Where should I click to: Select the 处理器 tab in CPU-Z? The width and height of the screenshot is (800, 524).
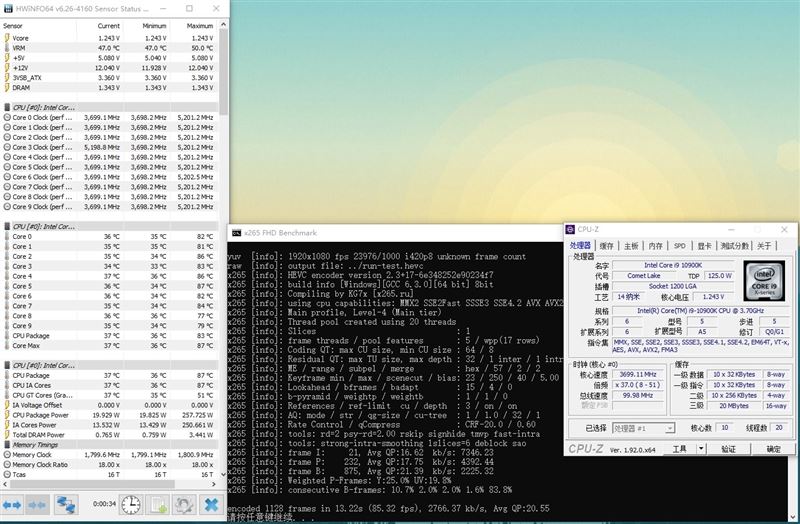(580, 245)
